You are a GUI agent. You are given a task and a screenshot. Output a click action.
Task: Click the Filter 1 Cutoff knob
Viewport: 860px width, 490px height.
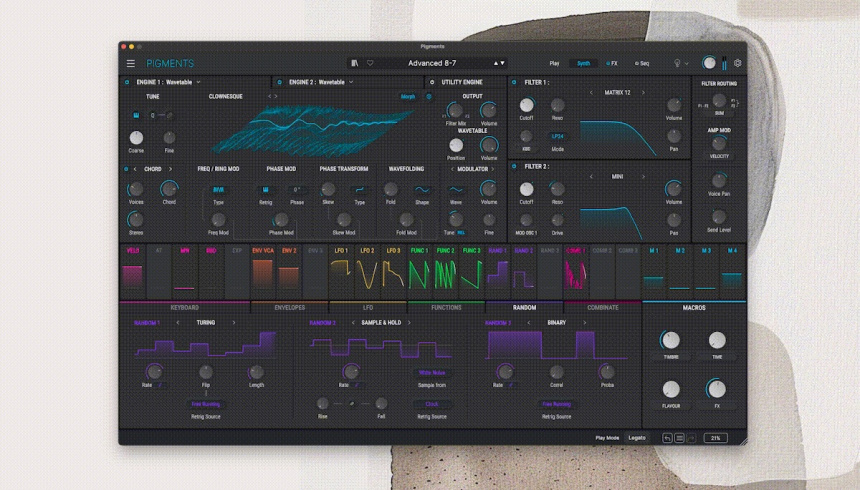click(x=527, y=105)
